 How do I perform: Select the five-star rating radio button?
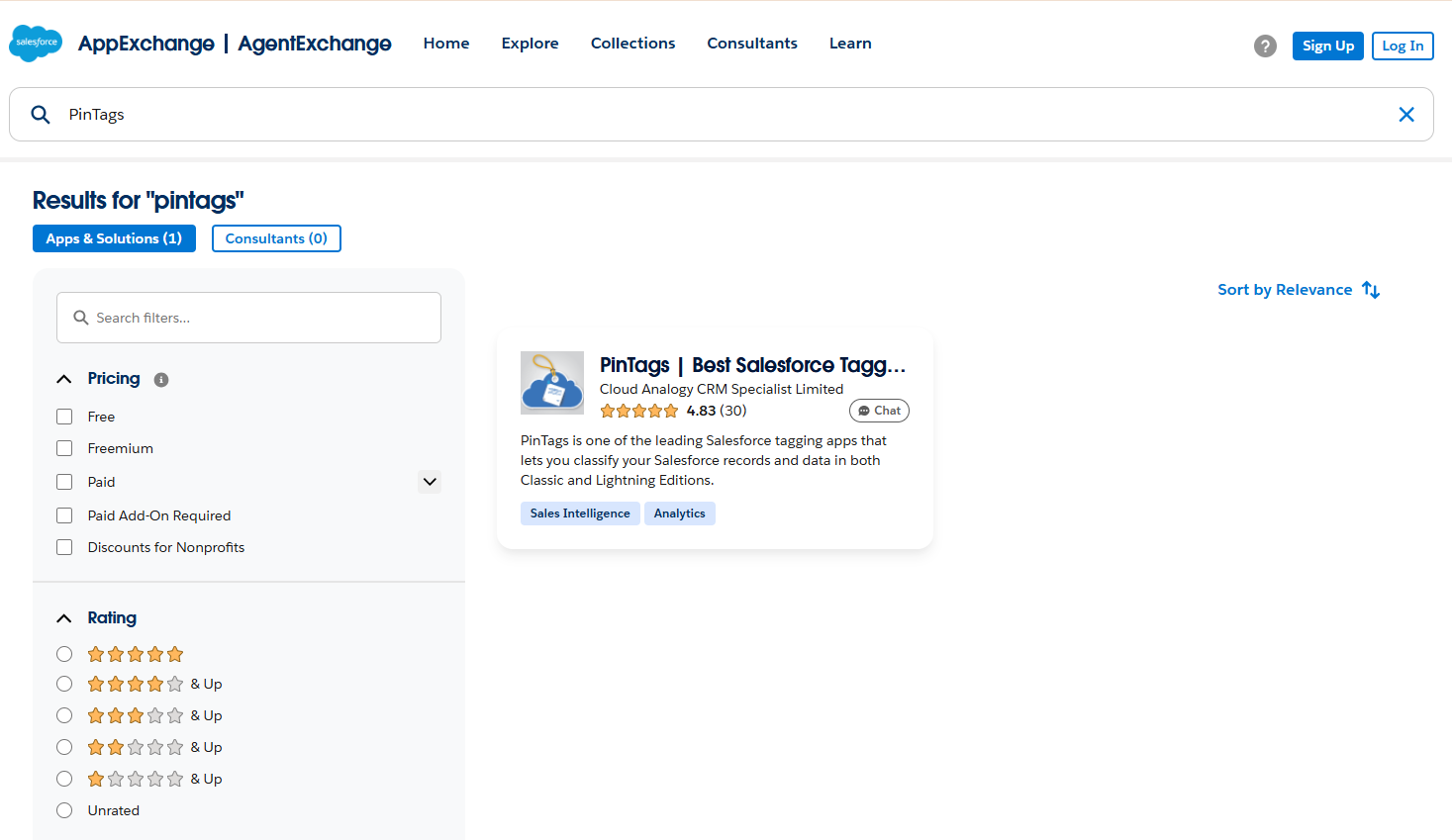[64, 654]
